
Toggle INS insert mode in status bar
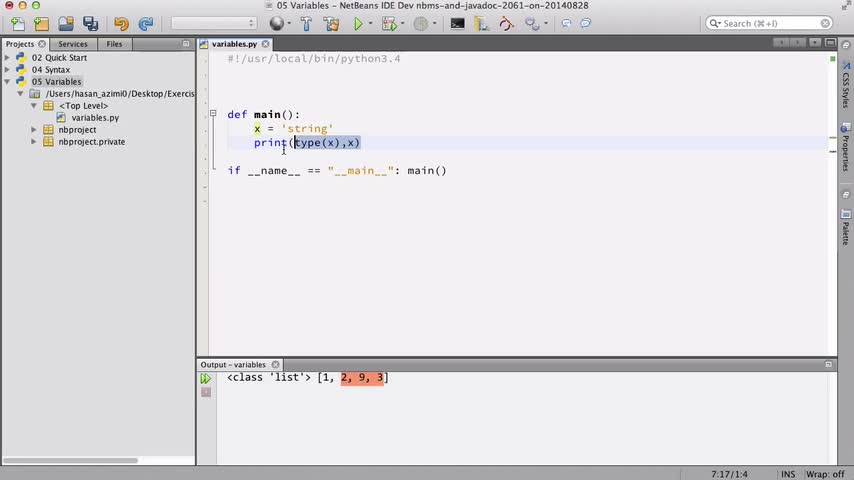tap(788, 474)
